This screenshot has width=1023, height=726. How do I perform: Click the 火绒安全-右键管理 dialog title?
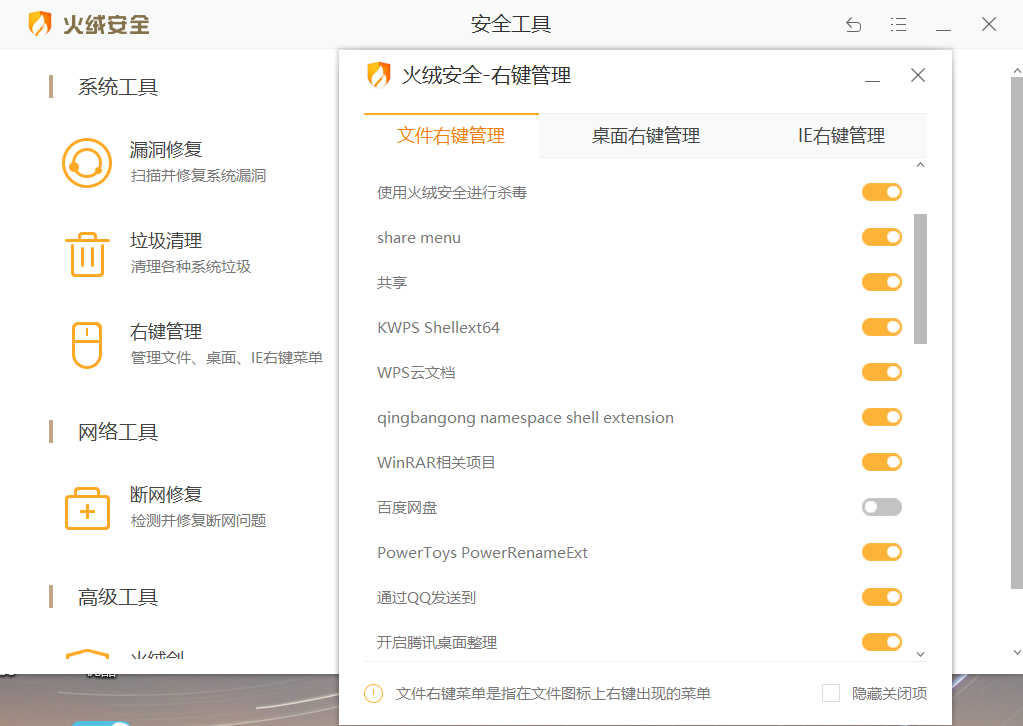click(486, 76)
